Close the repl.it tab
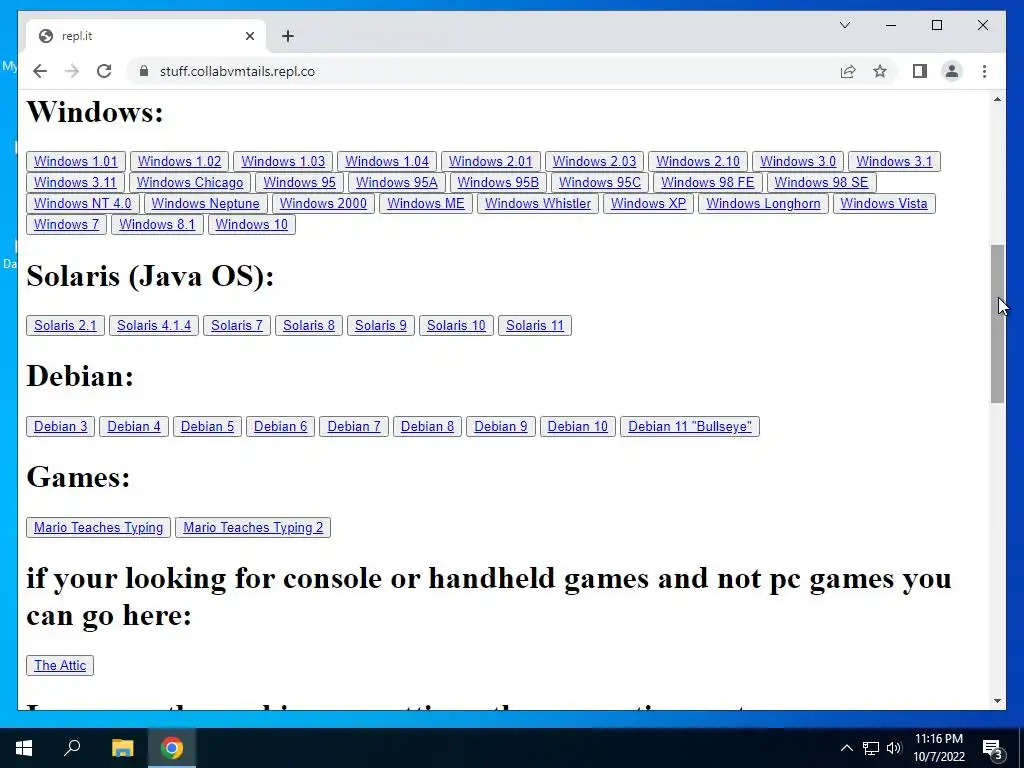The image size is (1024, 768). click(249, 36)
